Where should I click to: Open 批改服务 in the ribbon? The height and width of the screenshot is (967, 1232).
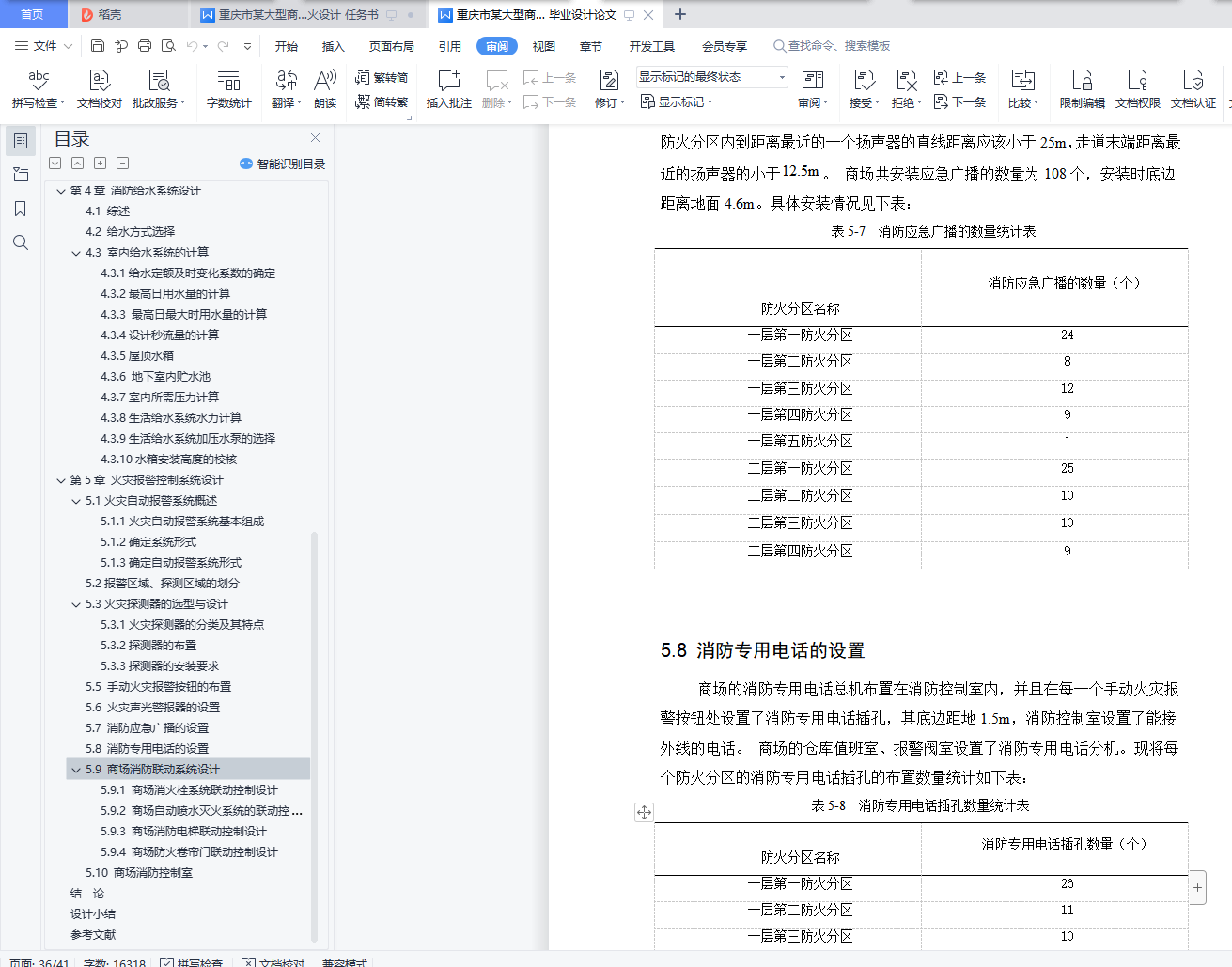tap(159, 89)
